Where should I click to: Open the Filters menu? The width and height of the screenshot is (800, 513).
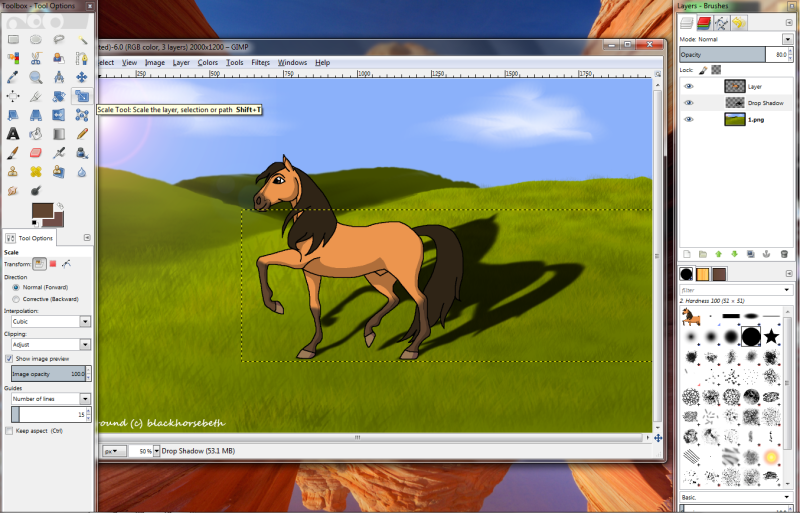[260, 62]
